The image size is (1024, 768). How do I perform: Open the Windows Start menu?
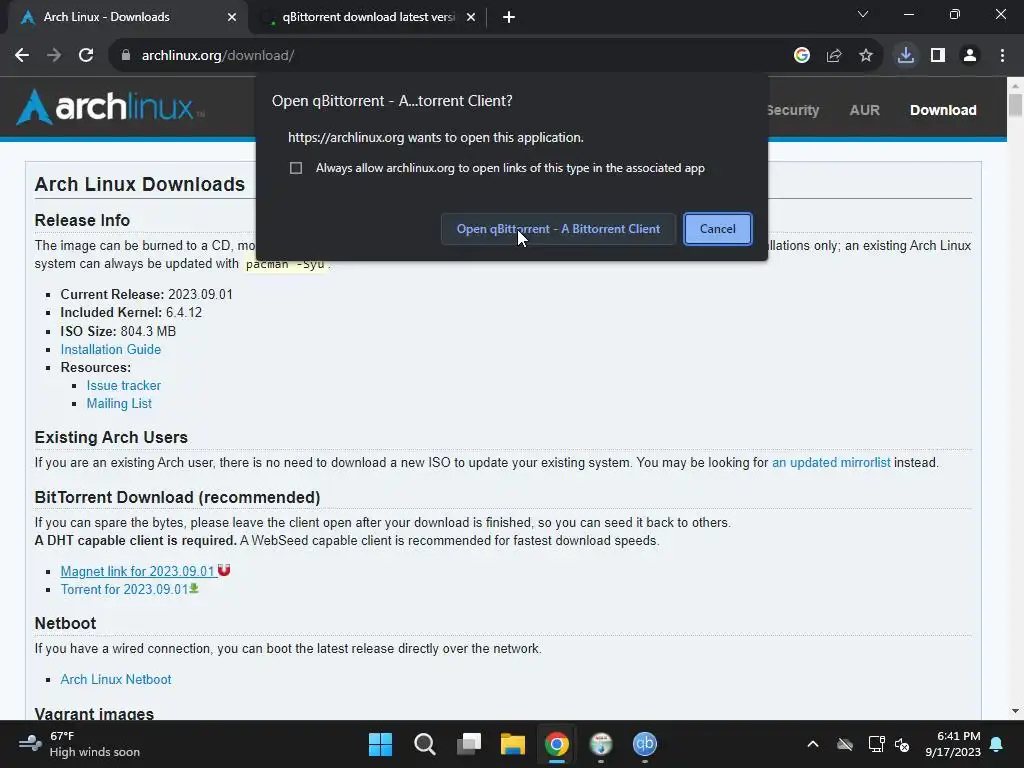(381, 744)
